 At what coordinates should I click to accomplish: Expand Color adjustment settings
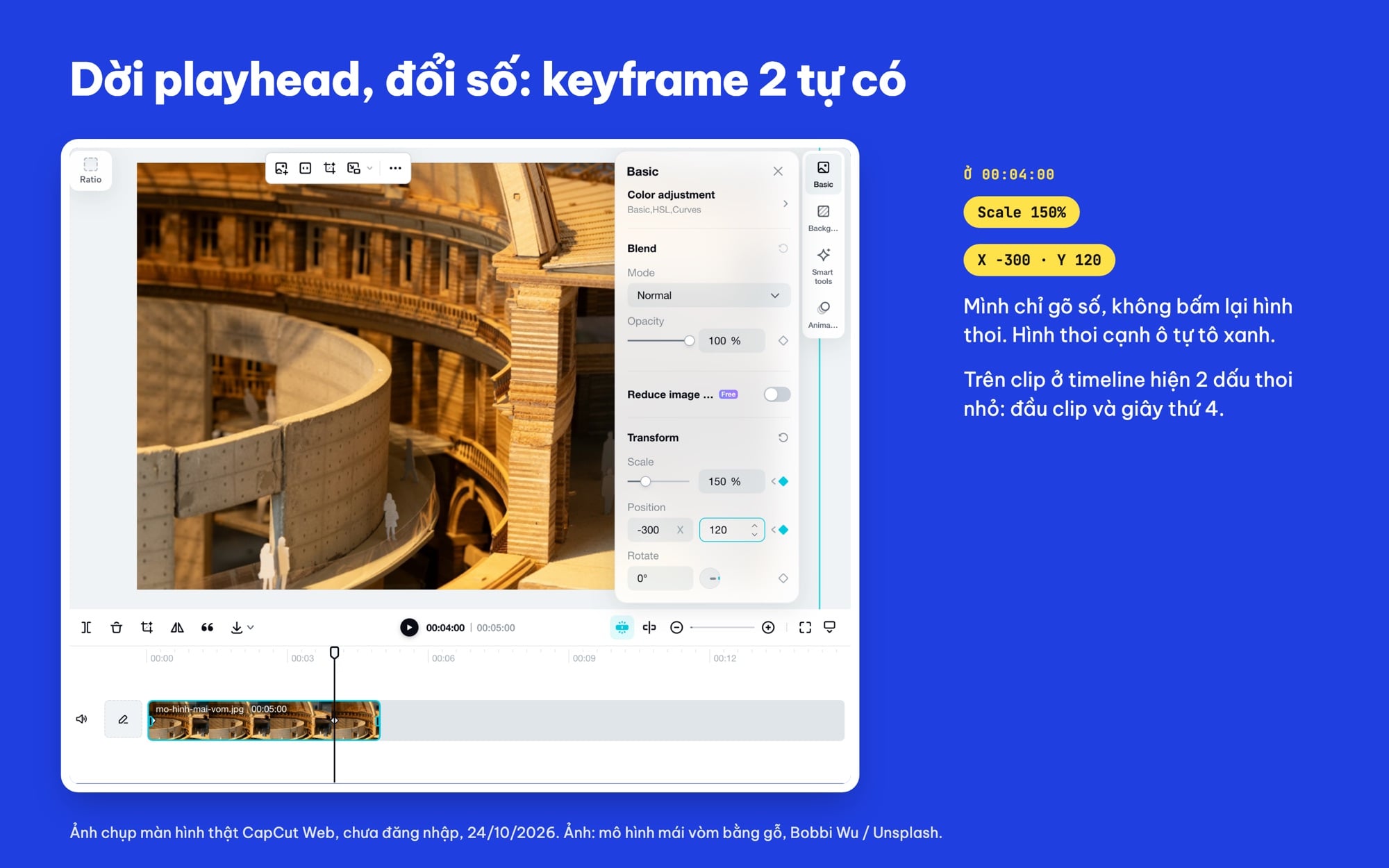[x=708, y=202]
